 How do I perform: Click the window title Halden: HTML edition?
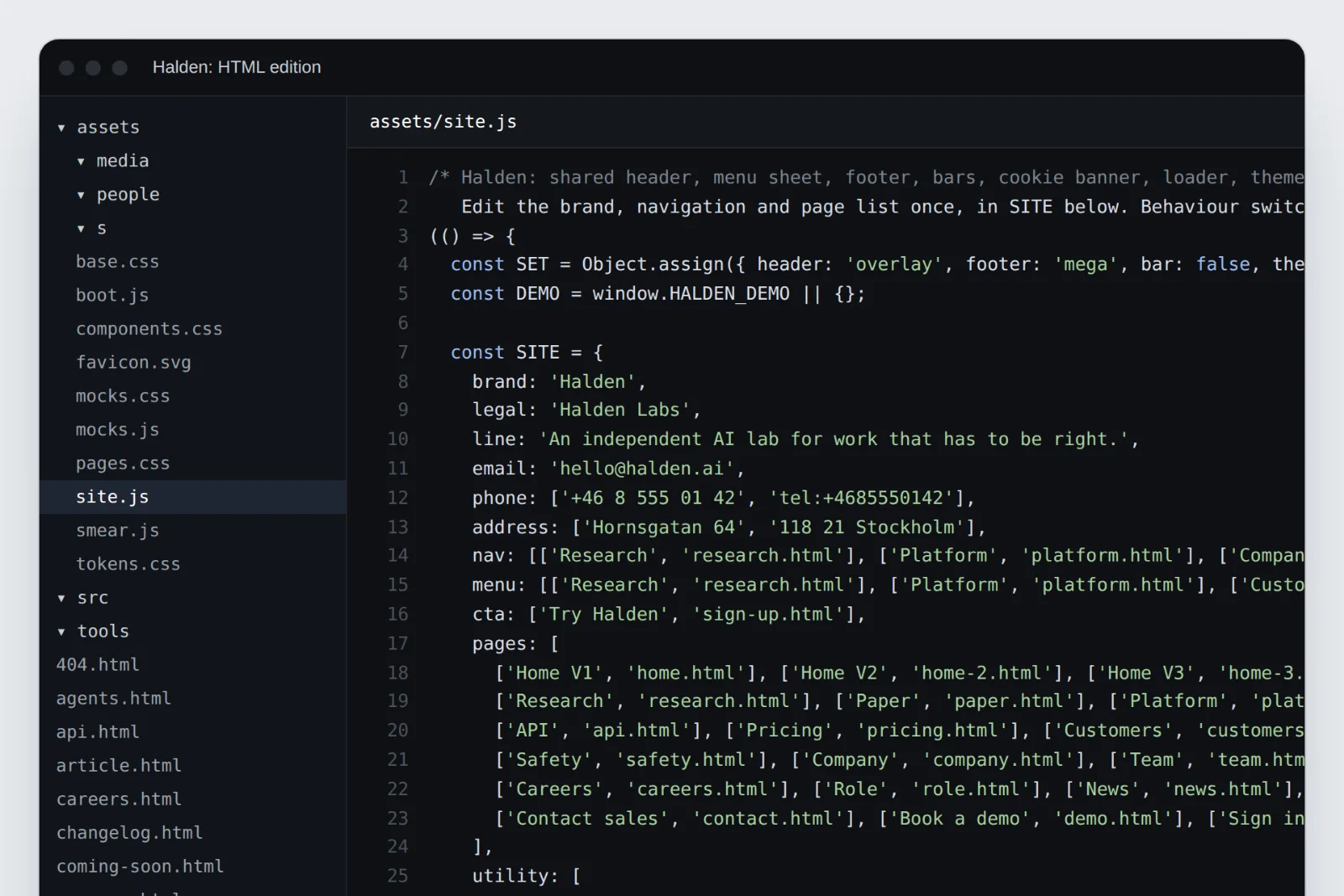pos(237,67)
